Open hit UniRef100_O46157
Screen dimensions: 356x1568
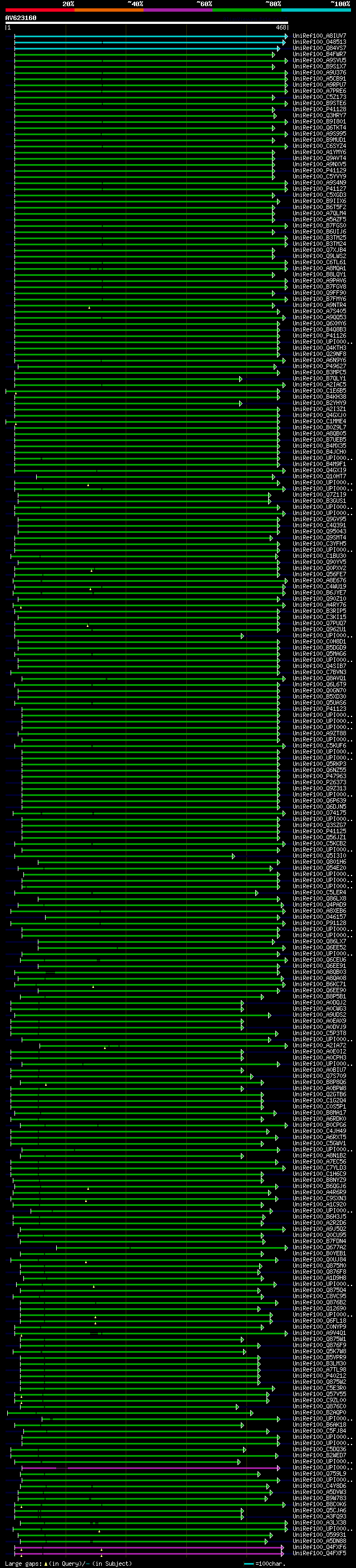pos(319,917)
